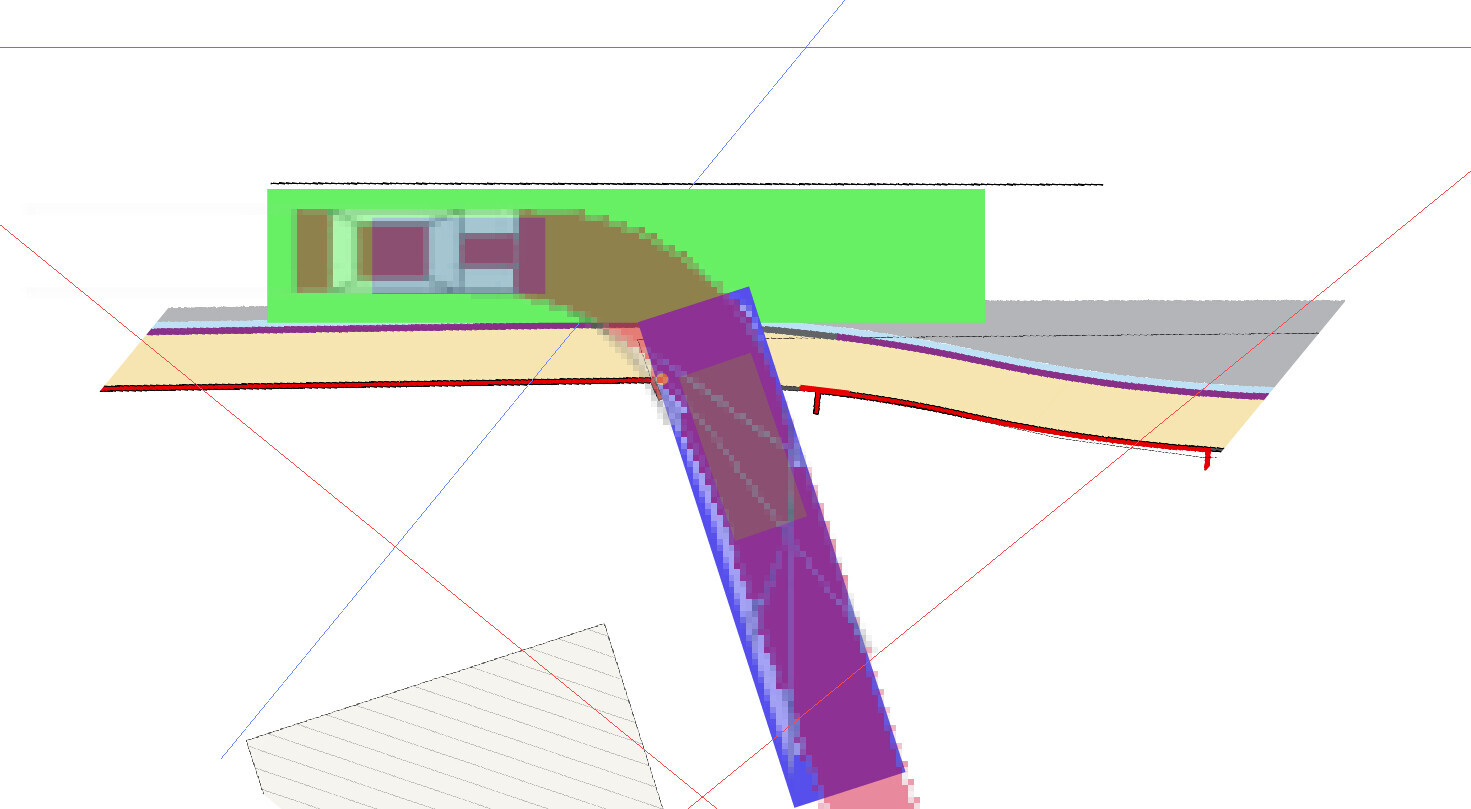Click the small orange point at the path junction
The width and height of the screenshot is (1471, 809).
661,379
